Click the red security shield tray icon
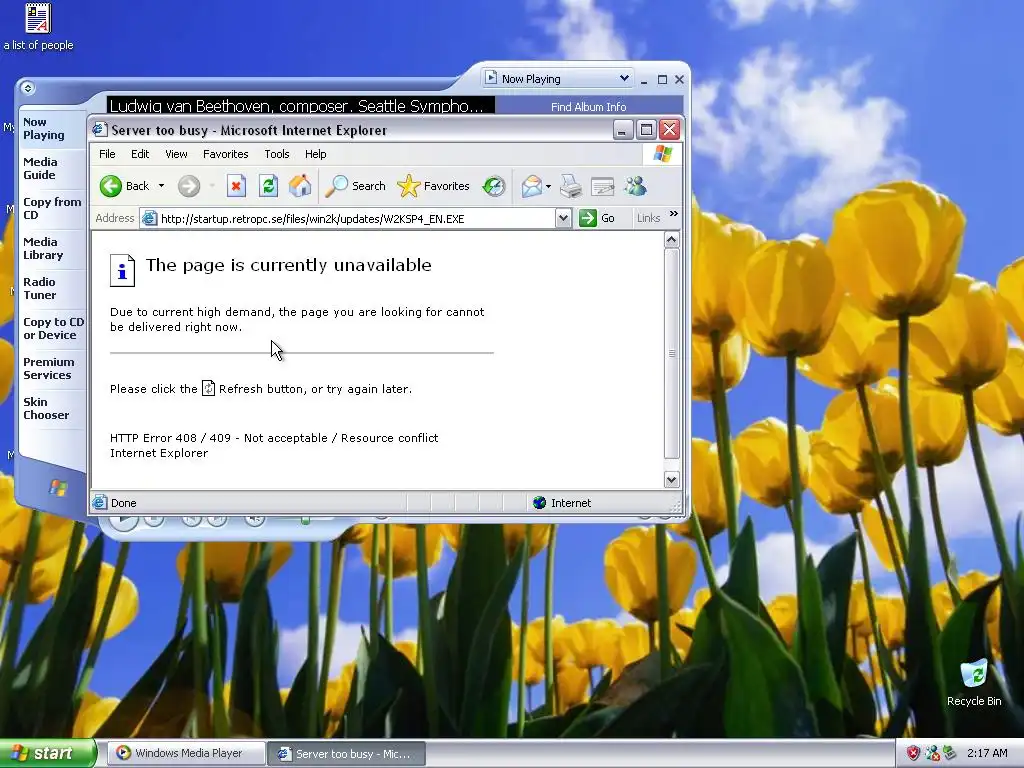Viewport: 1024px width, 768px height. click(913, 754)
